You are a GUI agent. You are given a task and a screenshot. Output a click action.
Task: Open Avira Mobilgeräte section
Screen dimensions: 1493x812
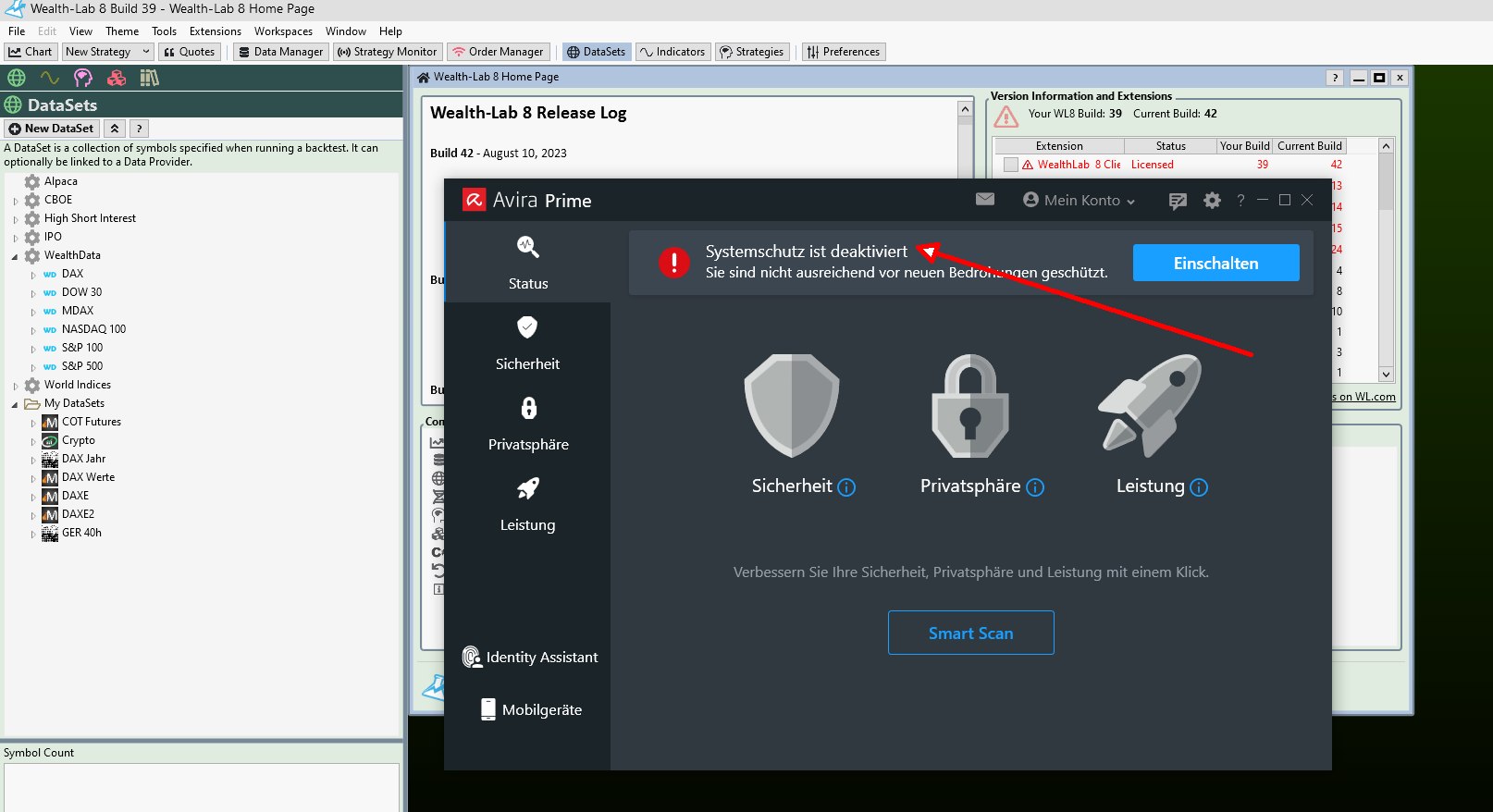tap(531, 709)
